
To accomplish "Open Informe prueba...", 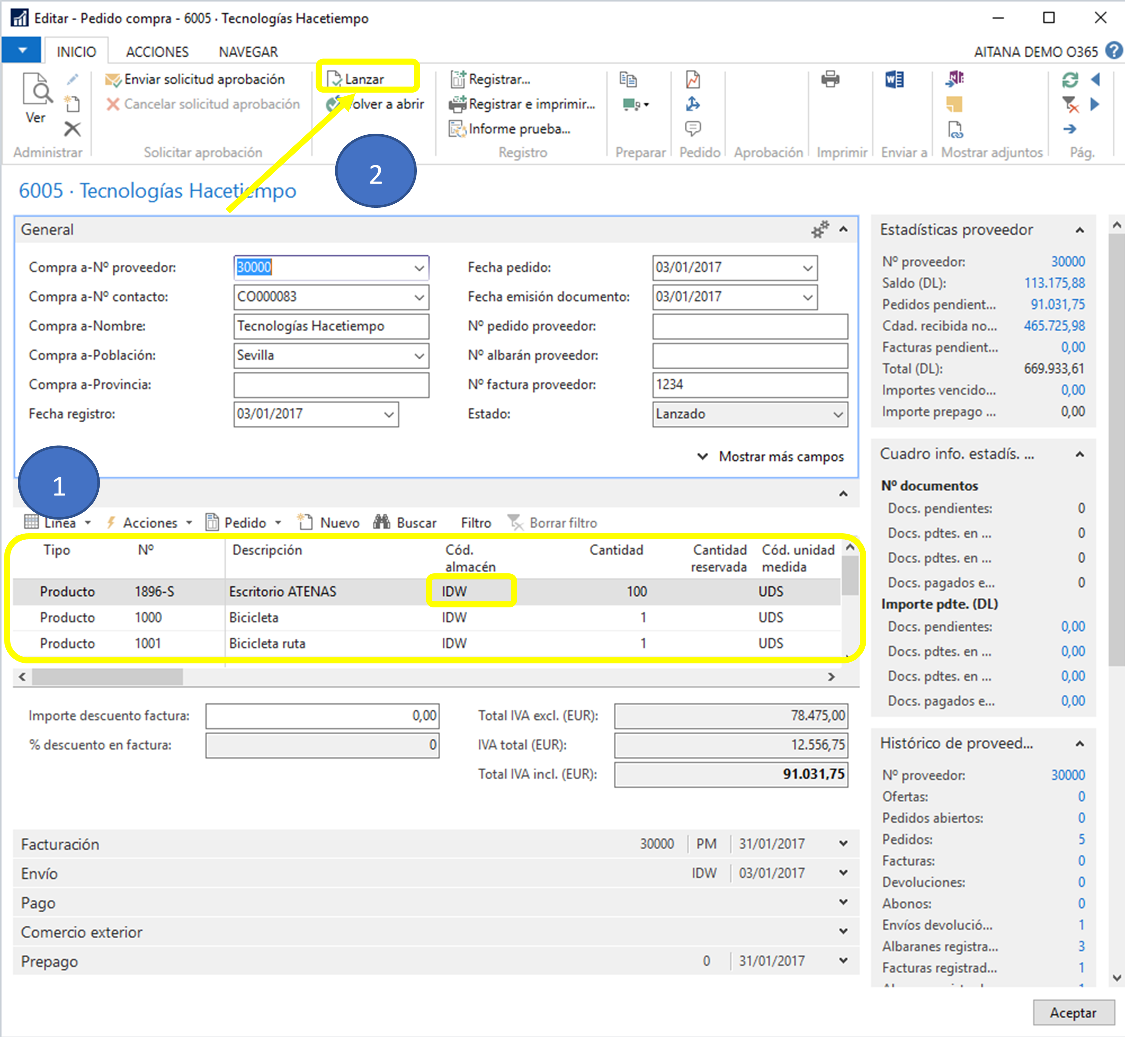I will [510, 129].
